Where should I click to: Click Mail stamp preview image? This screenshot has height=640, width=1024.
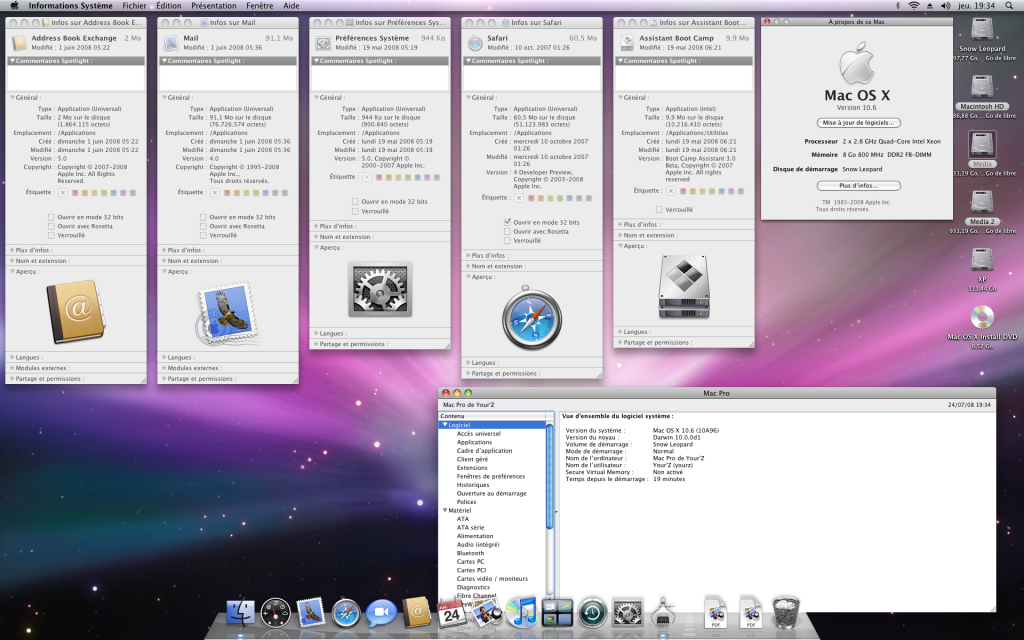(227, 313)
